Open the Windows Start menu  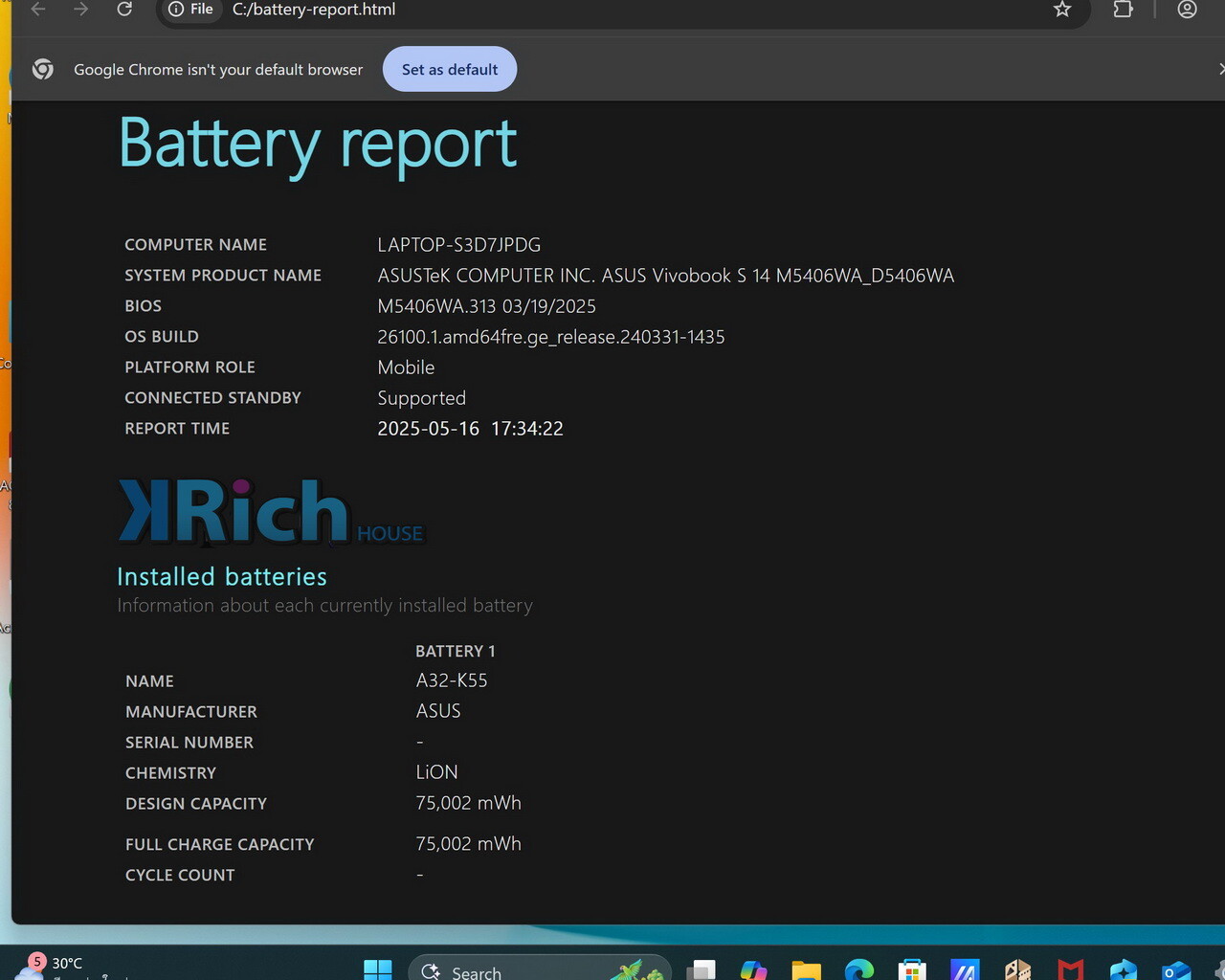[377, 969]
